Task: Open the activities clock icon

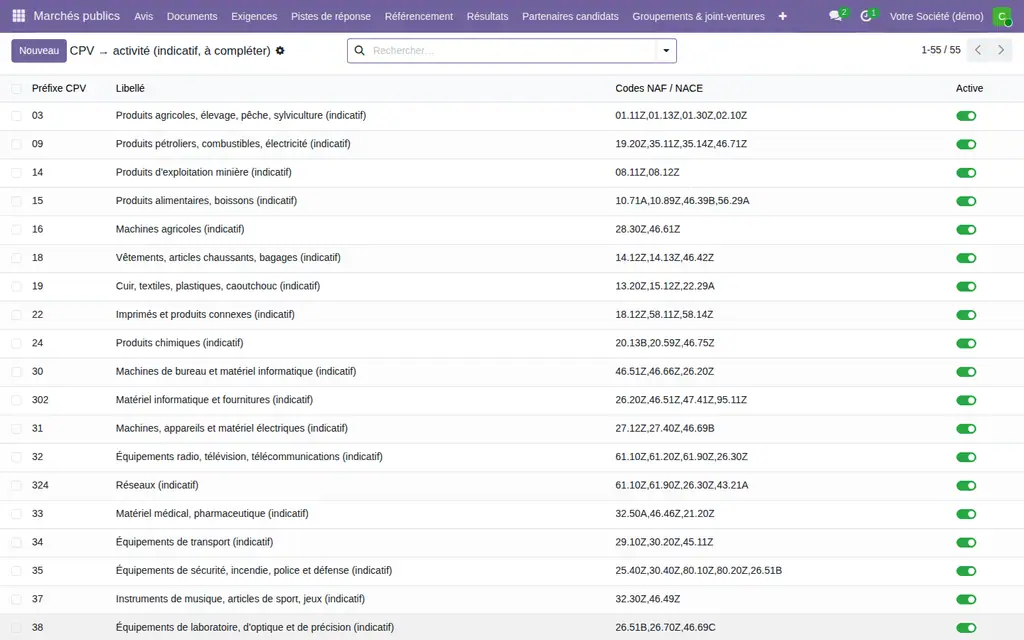Action: [x=866, y=16]
